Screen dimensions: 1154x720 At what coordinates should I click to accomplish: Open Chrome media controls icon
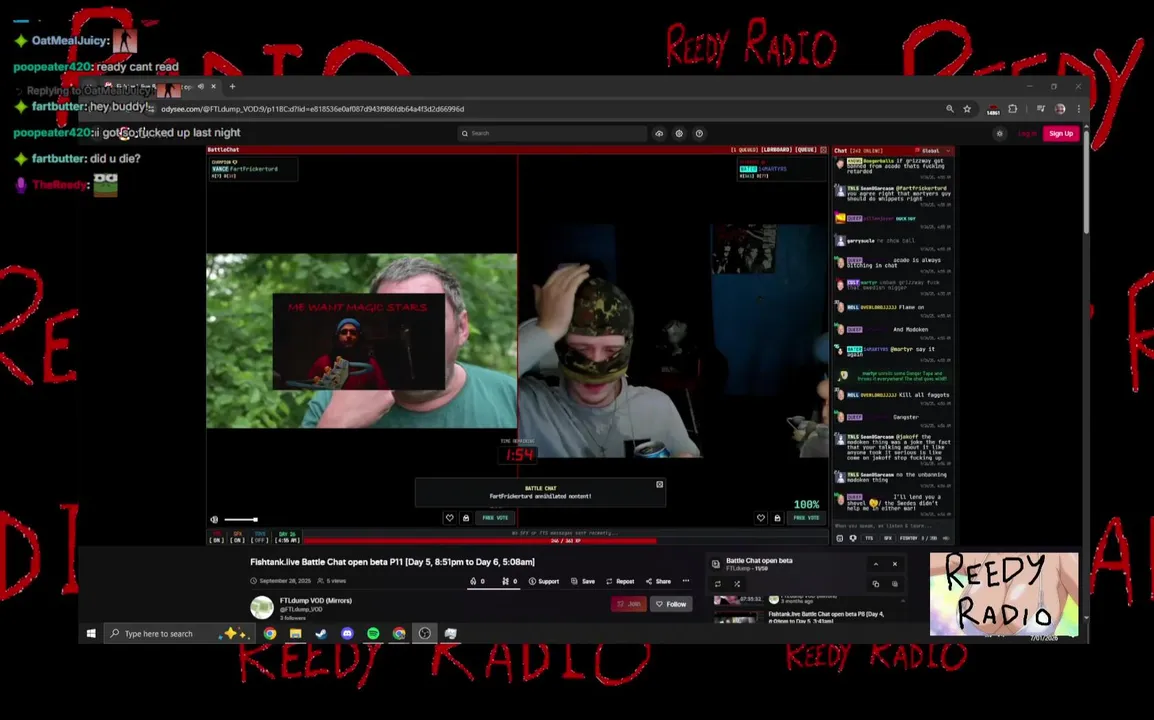tap(1041, 109)
